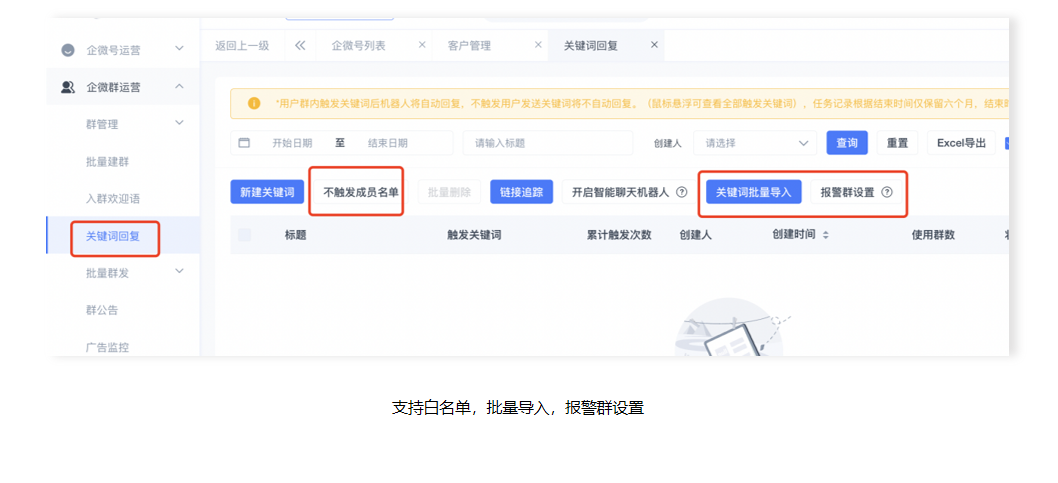Click the 关键词批量导入 button
This screenshot has height=483, width=1058.
(x=754, y=192)
